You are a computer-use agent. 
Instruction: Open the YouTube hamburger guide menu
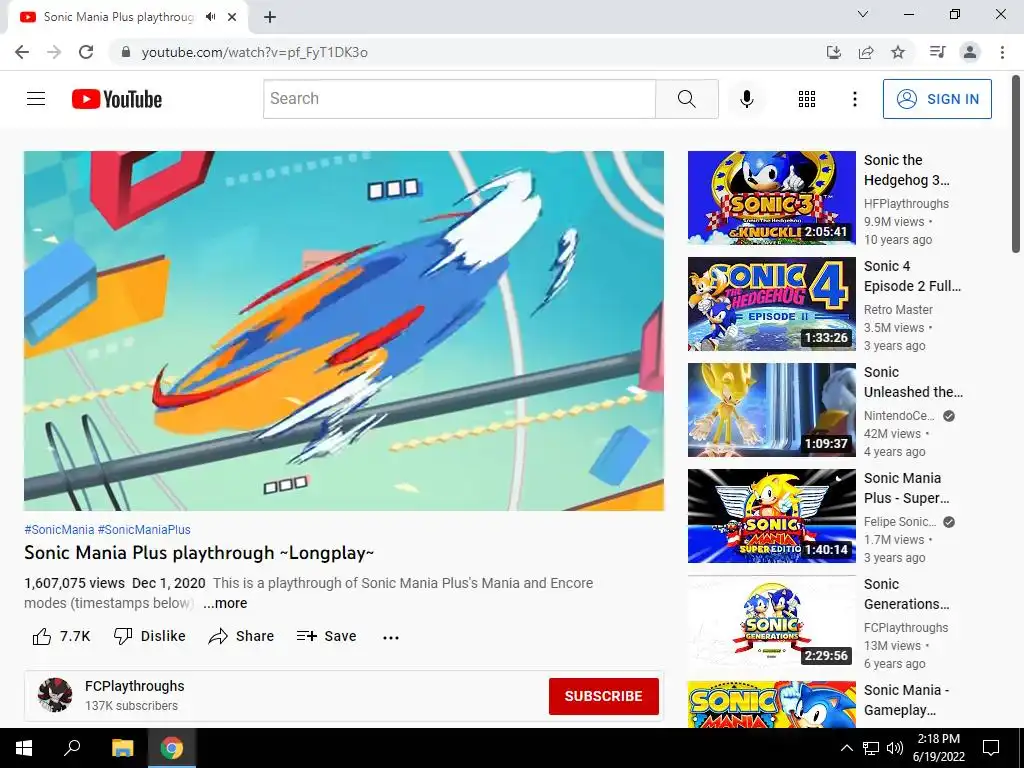point(36,99)
